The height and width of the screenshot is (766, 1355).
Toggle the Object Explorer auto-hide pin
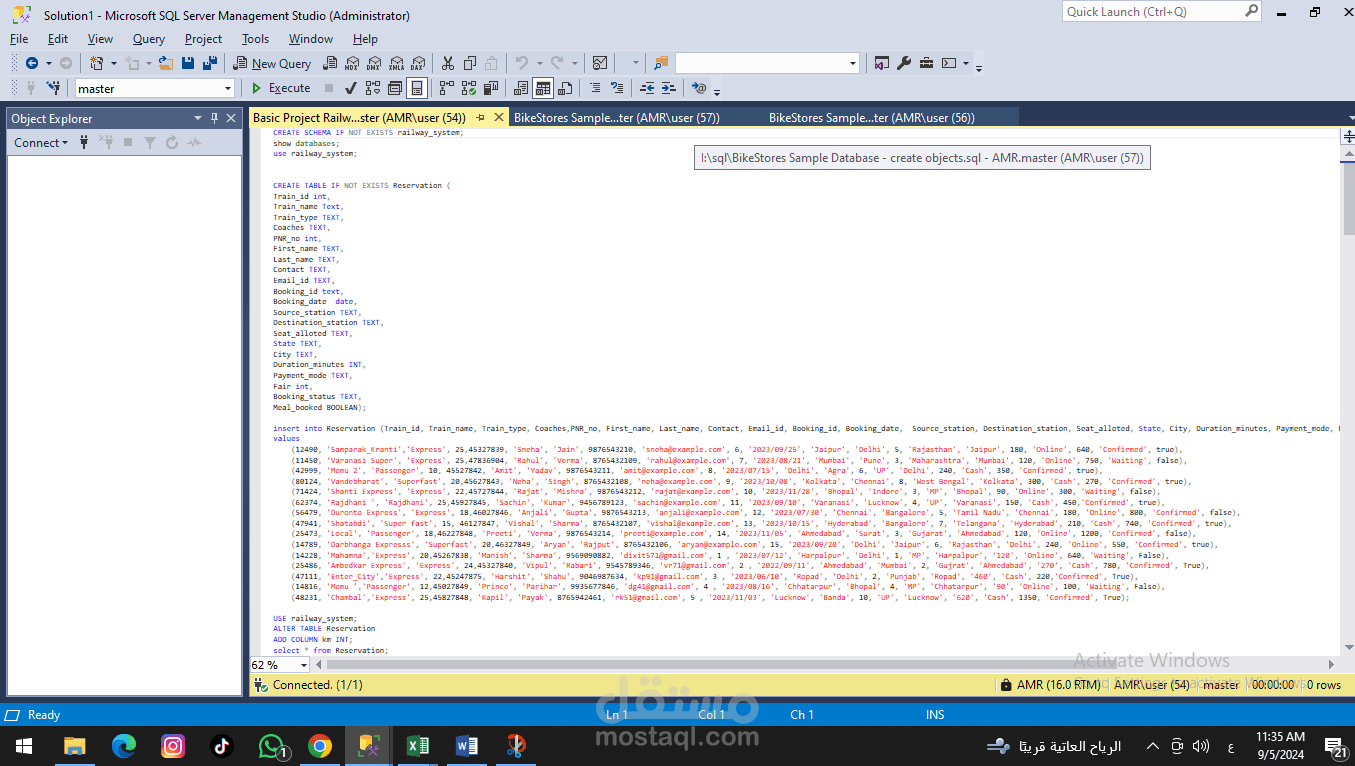[x=214, y=118]
